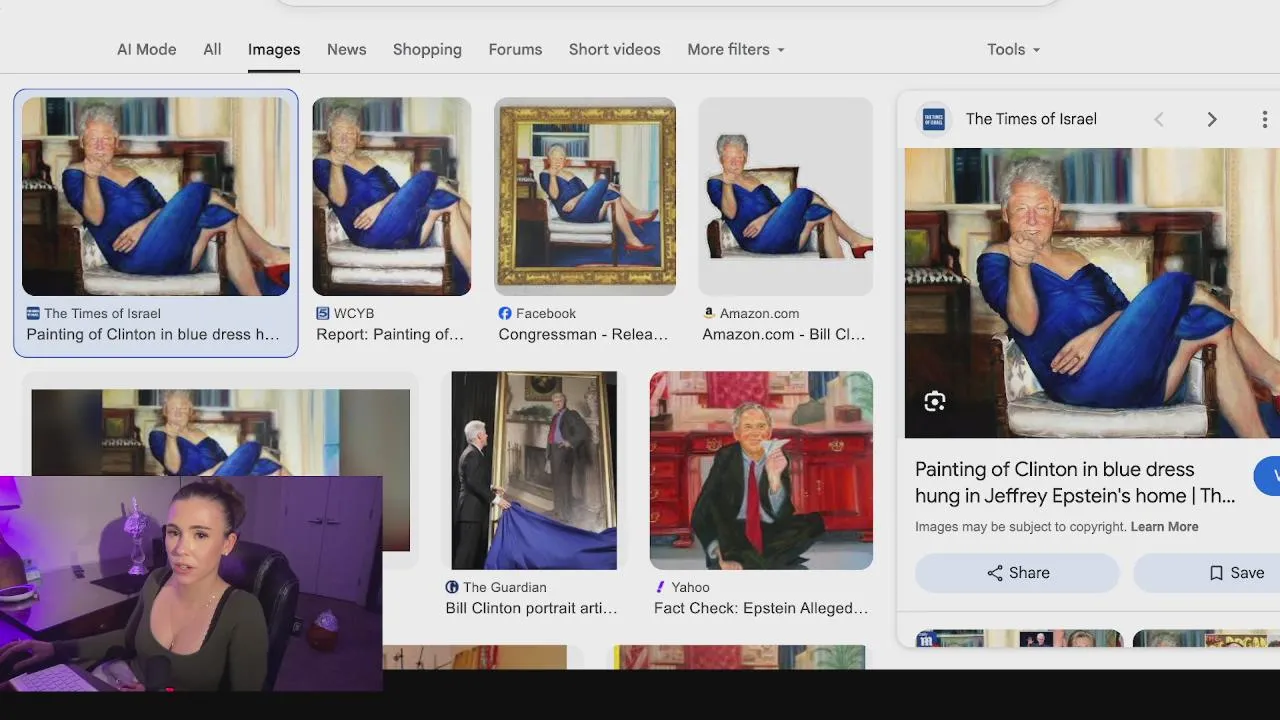Viewport: 1280px width, 720px height.
Task: Click the Google Lens search icon on preview image
Action: click(935, 402)
